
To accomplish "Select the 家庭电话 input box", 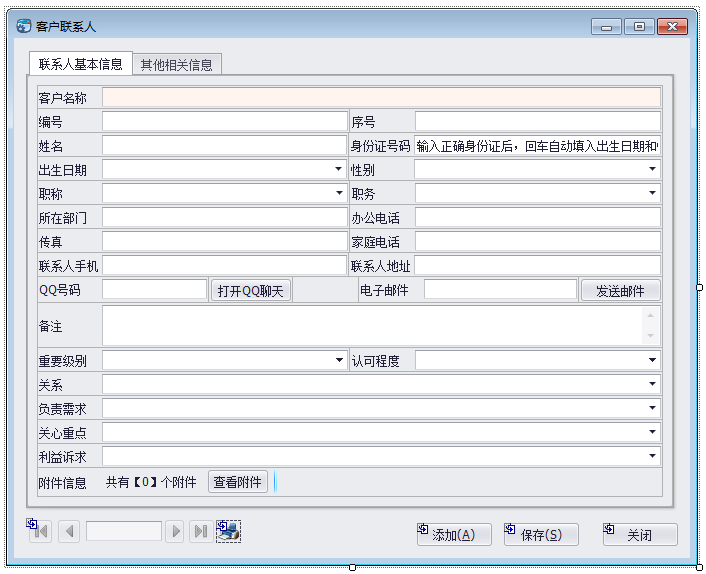I will pyautogui.click(x=538, y=241).
